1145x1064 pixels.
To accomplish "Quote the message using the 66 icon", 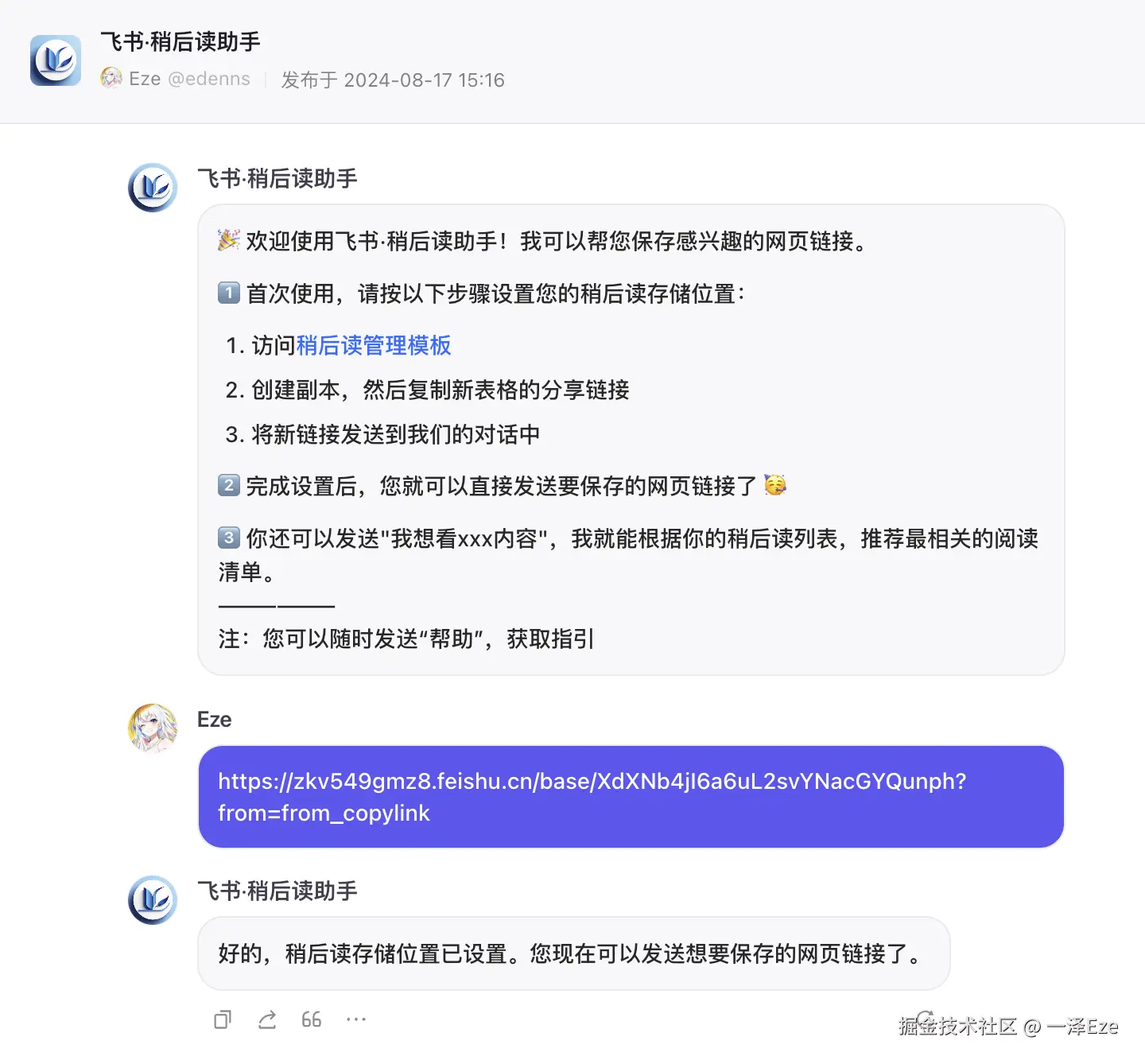I will (312, 1019).
